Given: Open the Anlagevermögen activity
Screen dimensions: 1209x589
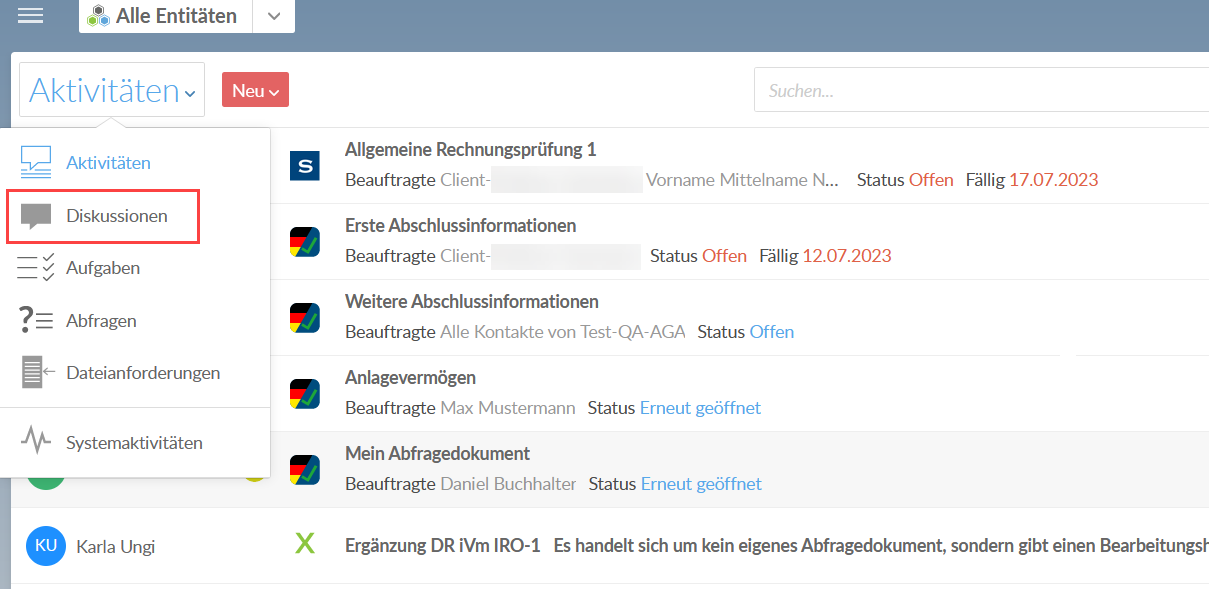Looking at the screenshot, I should tap(410, 378).
